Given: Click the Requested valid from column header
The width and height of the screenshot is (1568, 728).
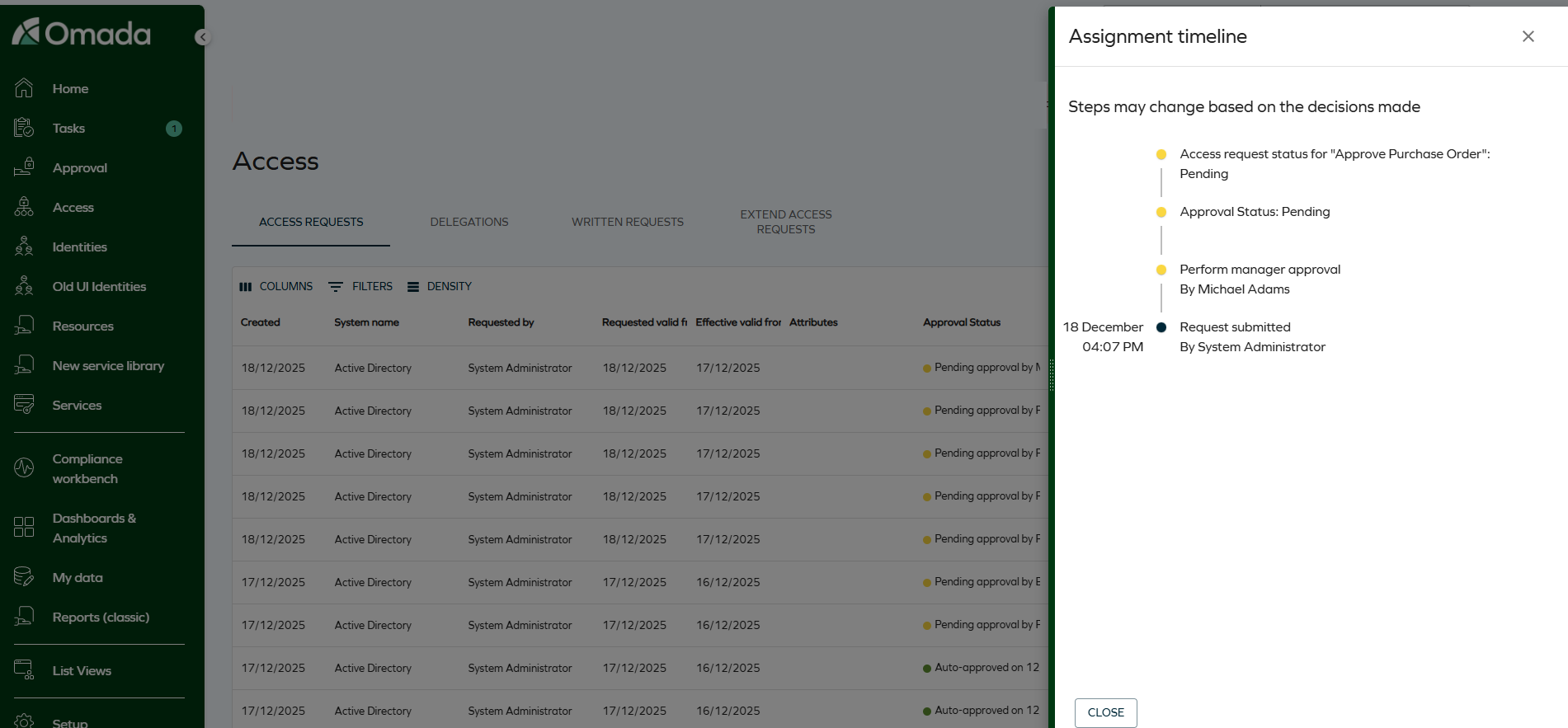Looking at the screenshot, I should point(644,322).
